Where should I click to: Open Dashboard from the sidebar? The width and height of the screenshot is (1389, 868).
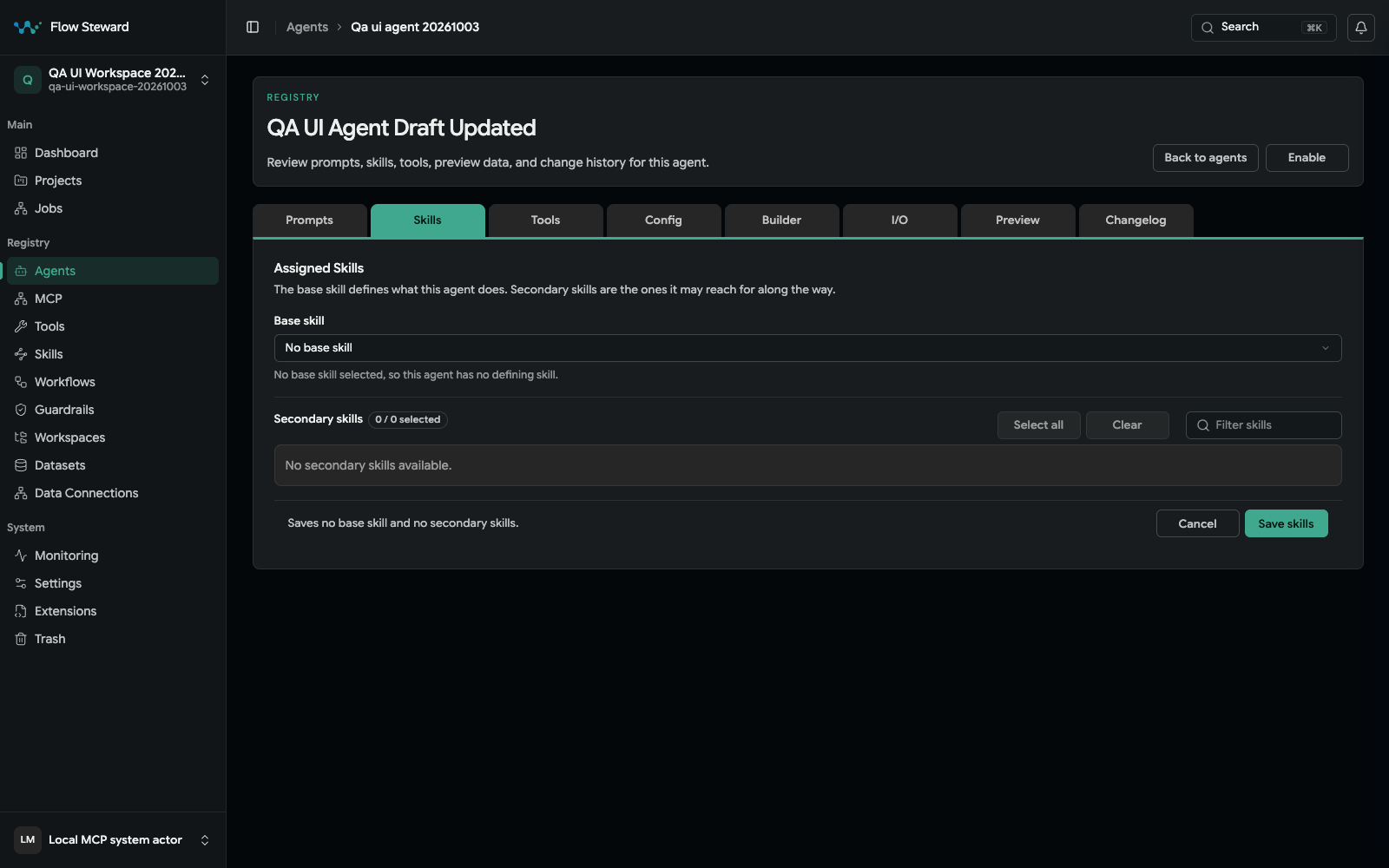coord(113,153)
